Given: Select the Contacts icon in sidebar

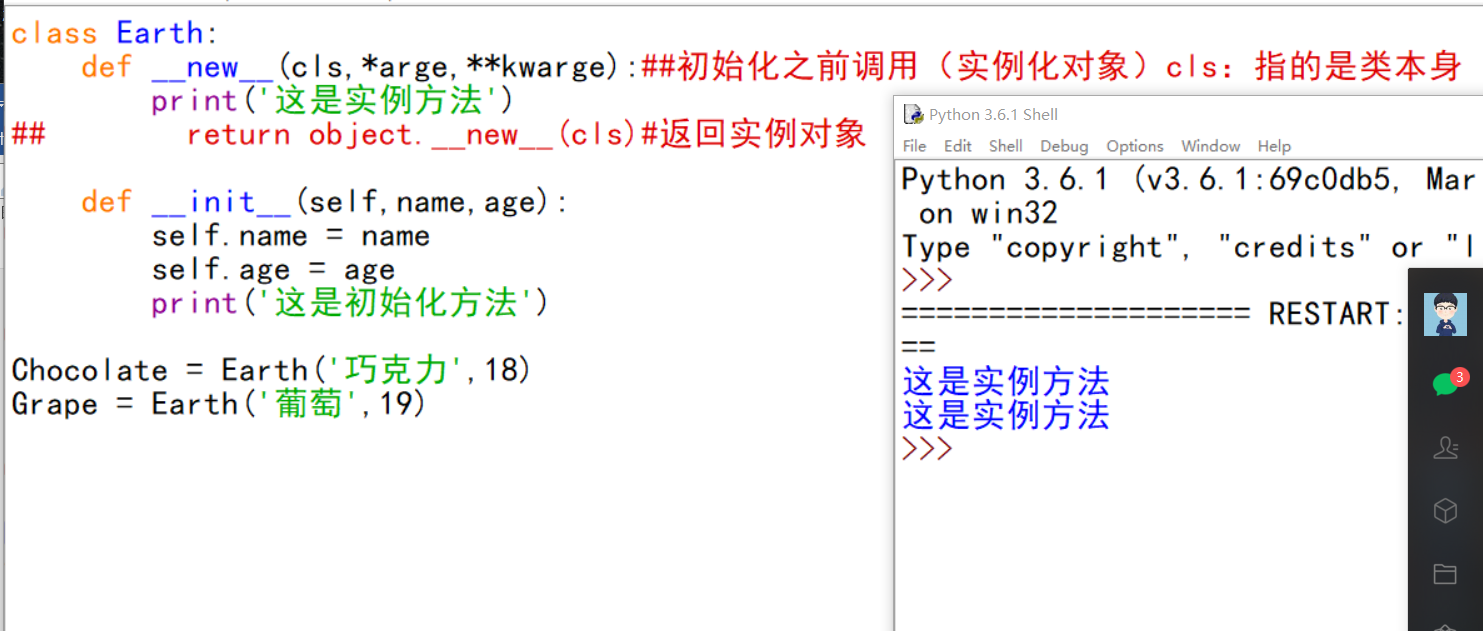Looking at the screenshot, I should coord(1445,448).
